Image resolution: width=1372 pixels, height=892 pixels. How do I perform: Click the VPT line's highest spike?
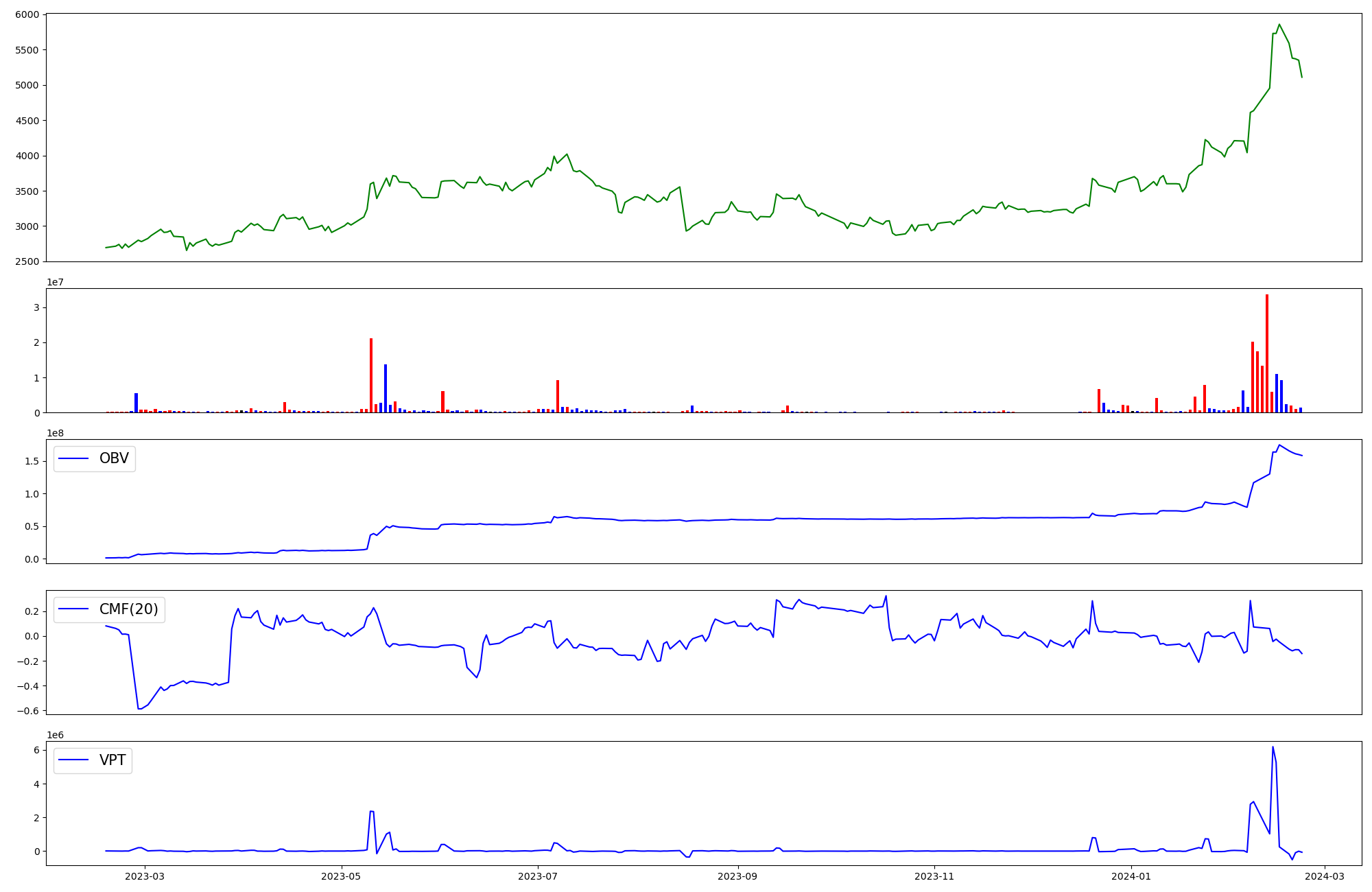tap(1273, 747)
